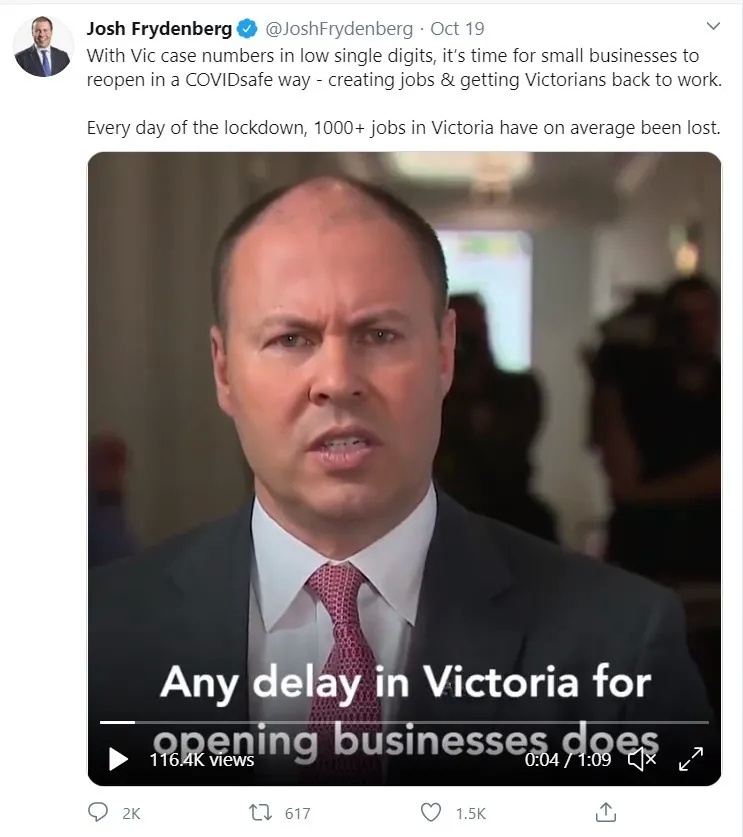Click the 617 retweets count

(297, 814)
